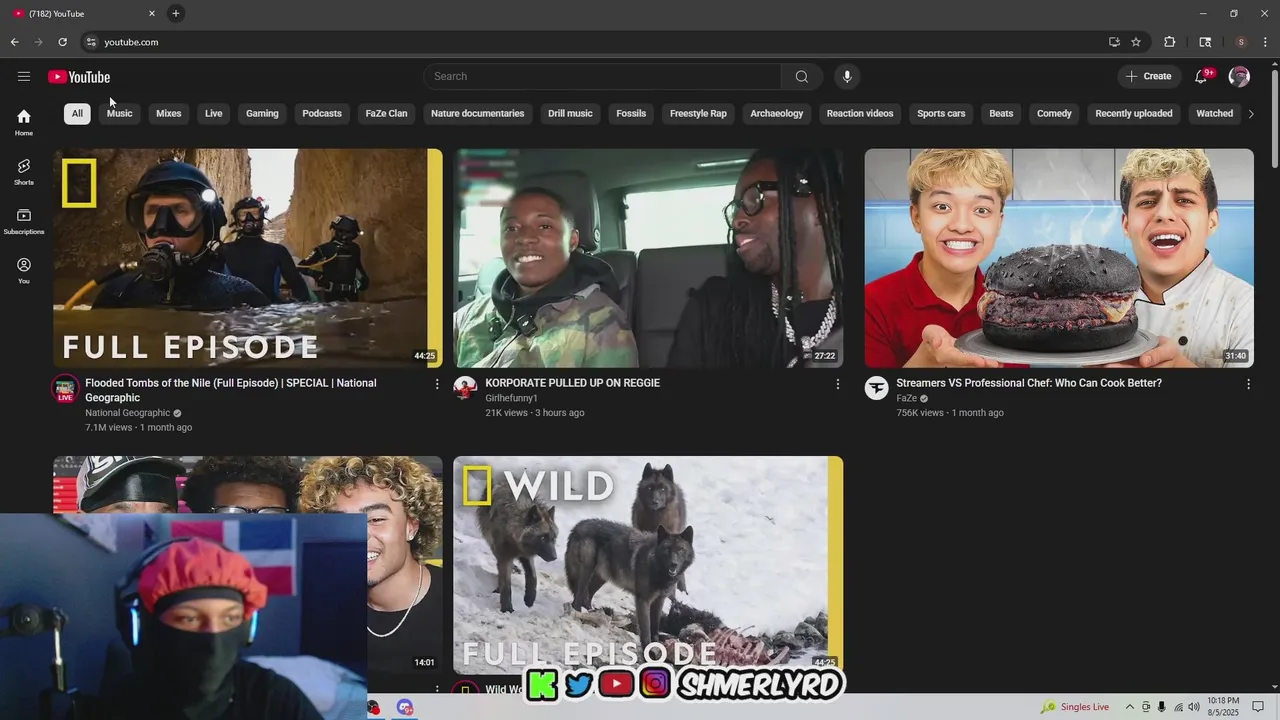The height and width of the screenshot is (720, 1280).
Task: Select the FaZe Clan filter chip
Action: [x=386, y=113]
